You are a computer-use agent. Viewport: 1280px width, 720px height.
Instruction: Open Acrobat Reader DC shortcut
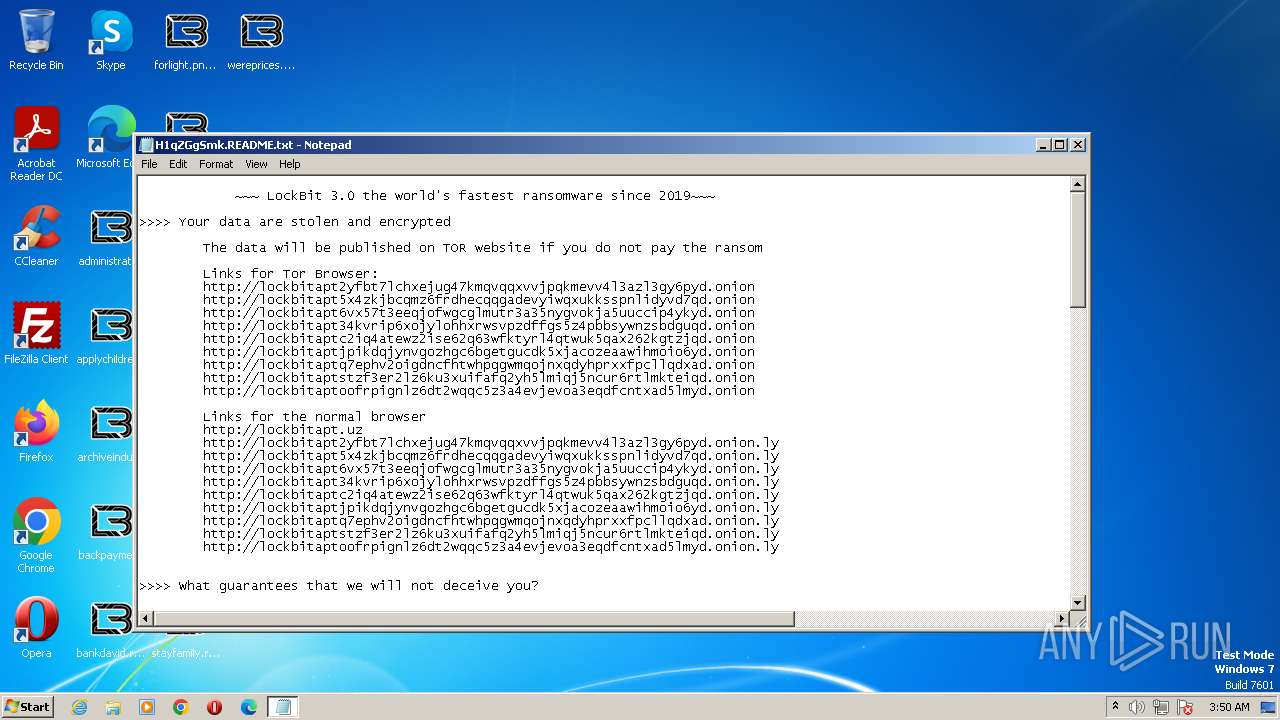[x=36, y=144]
